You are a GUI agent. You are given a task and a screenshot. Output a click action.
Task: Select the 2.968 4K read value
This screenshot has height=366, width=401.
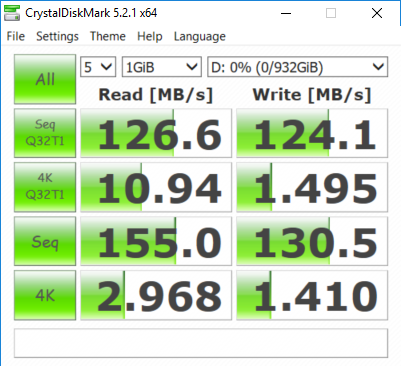(156, 295)
